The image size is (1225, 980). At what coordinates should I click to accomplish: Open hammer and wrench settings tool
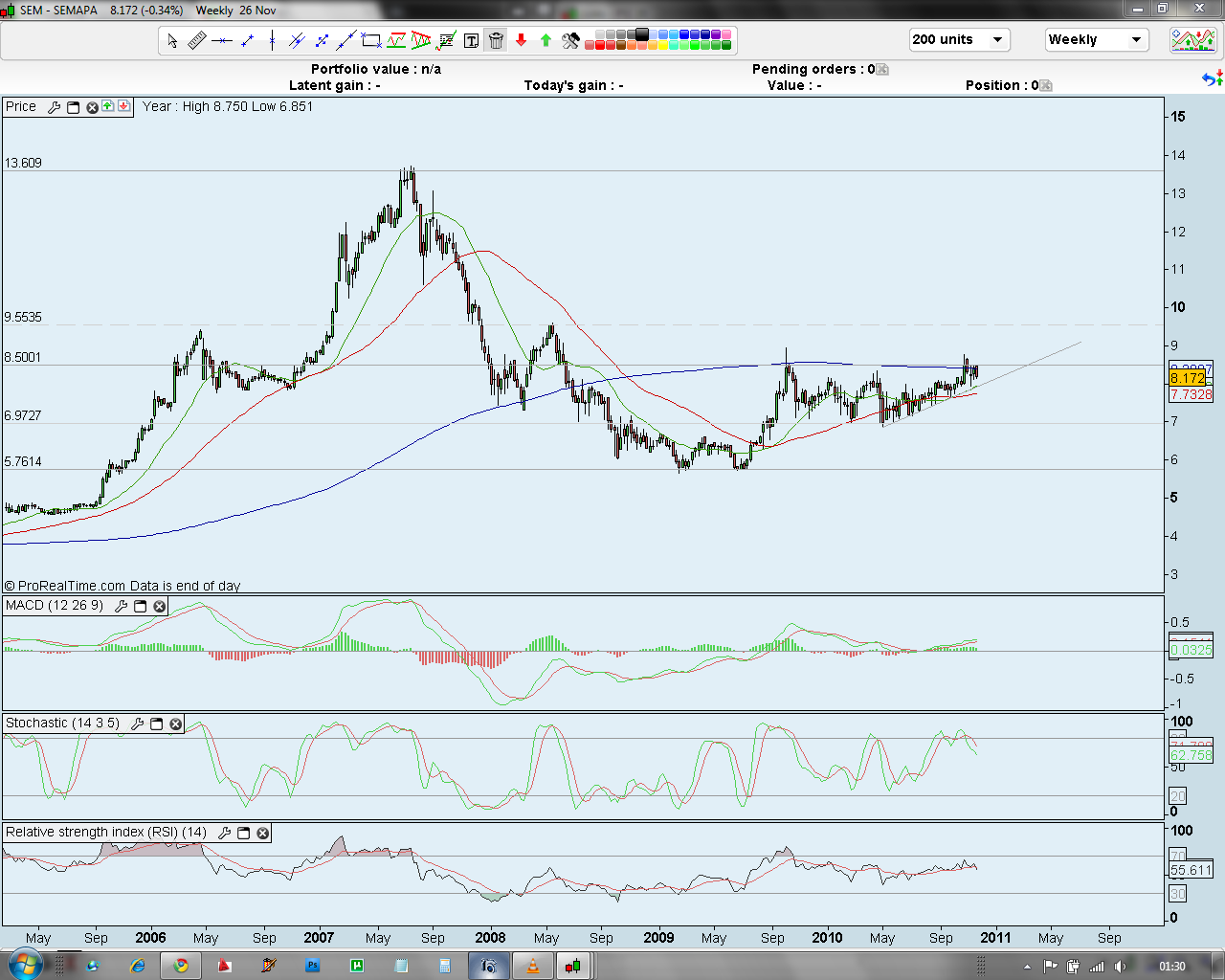coord(570,40)
